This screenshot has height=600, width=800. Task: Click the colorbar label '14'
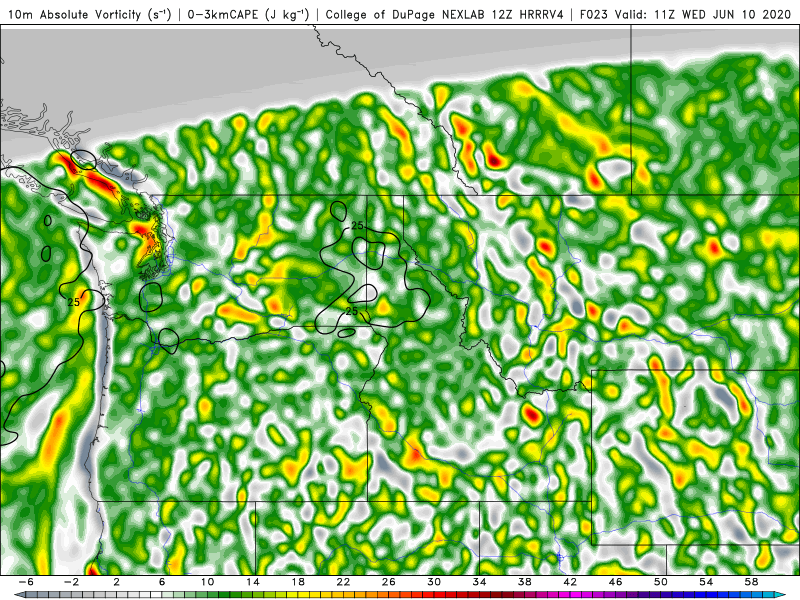click(x=253, y=582)
